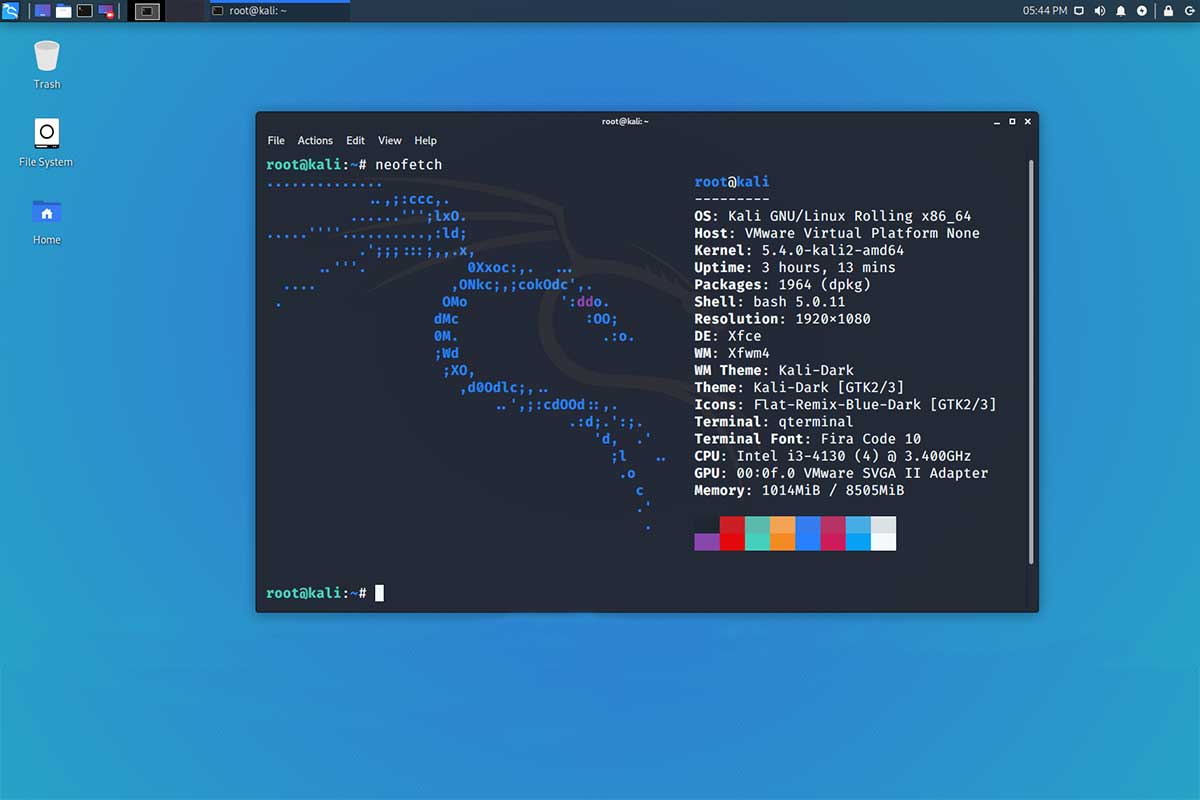Click the terminal prompt cursor
Viewport: 1200px width, 800px height.
(380, 592)
